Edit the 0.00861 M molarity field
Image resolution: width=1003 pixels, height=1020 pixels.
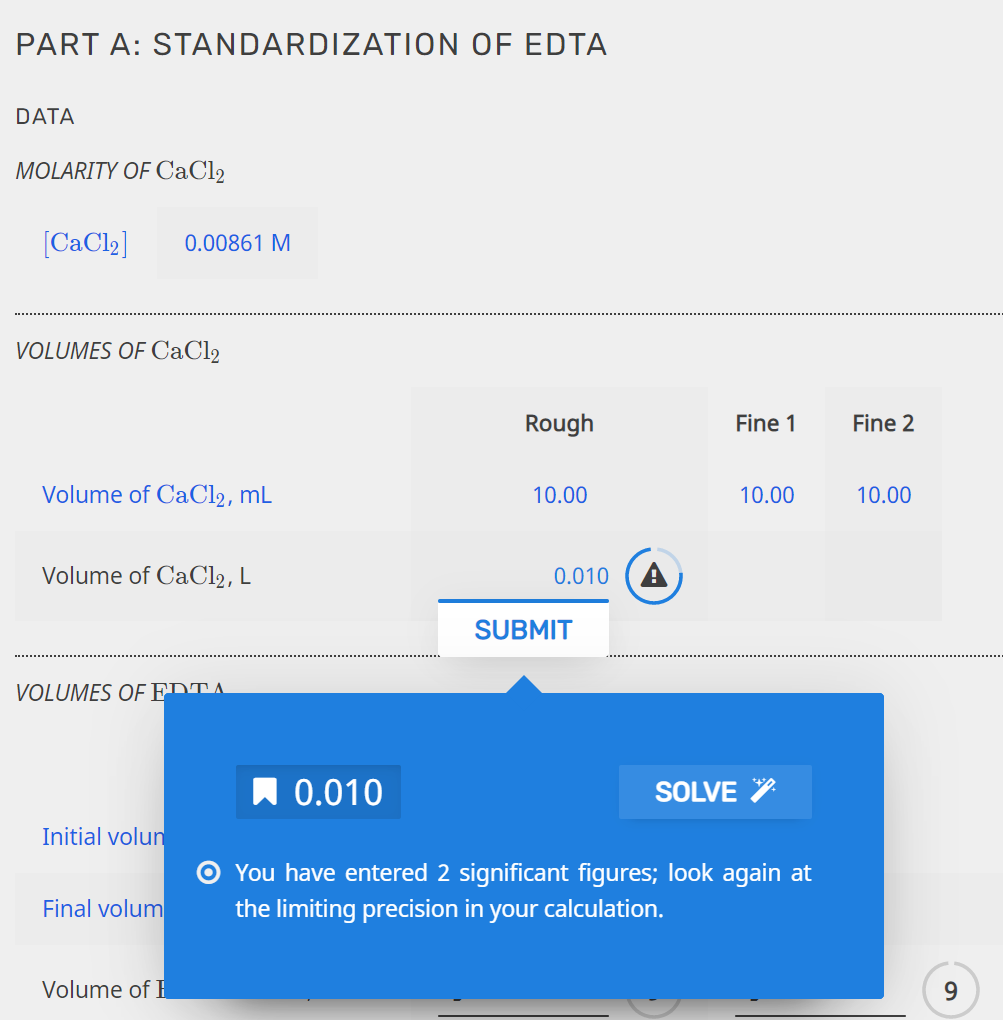point(236,242)
